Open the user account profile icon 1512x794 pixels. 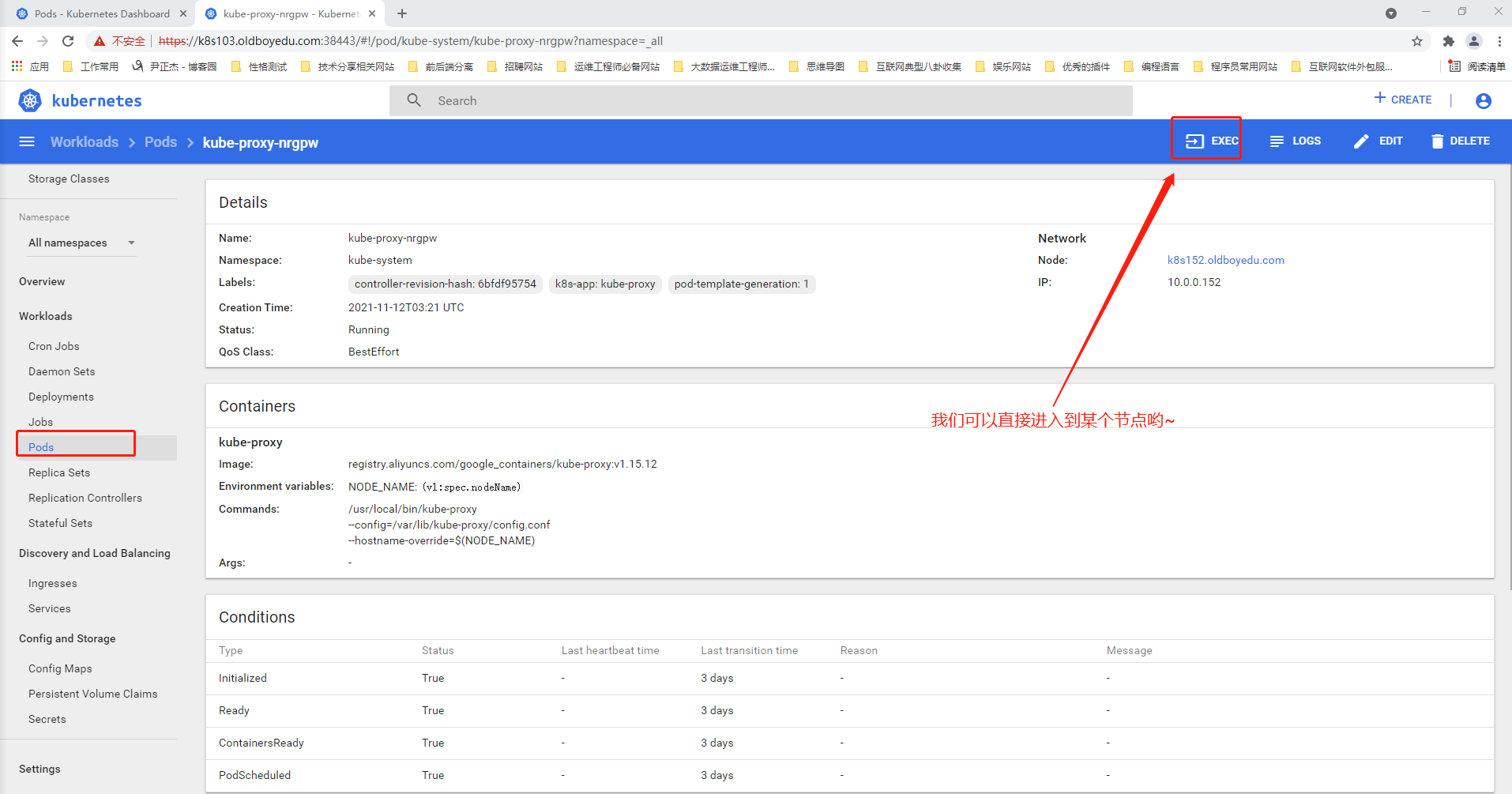click(x=1483, y=100)
